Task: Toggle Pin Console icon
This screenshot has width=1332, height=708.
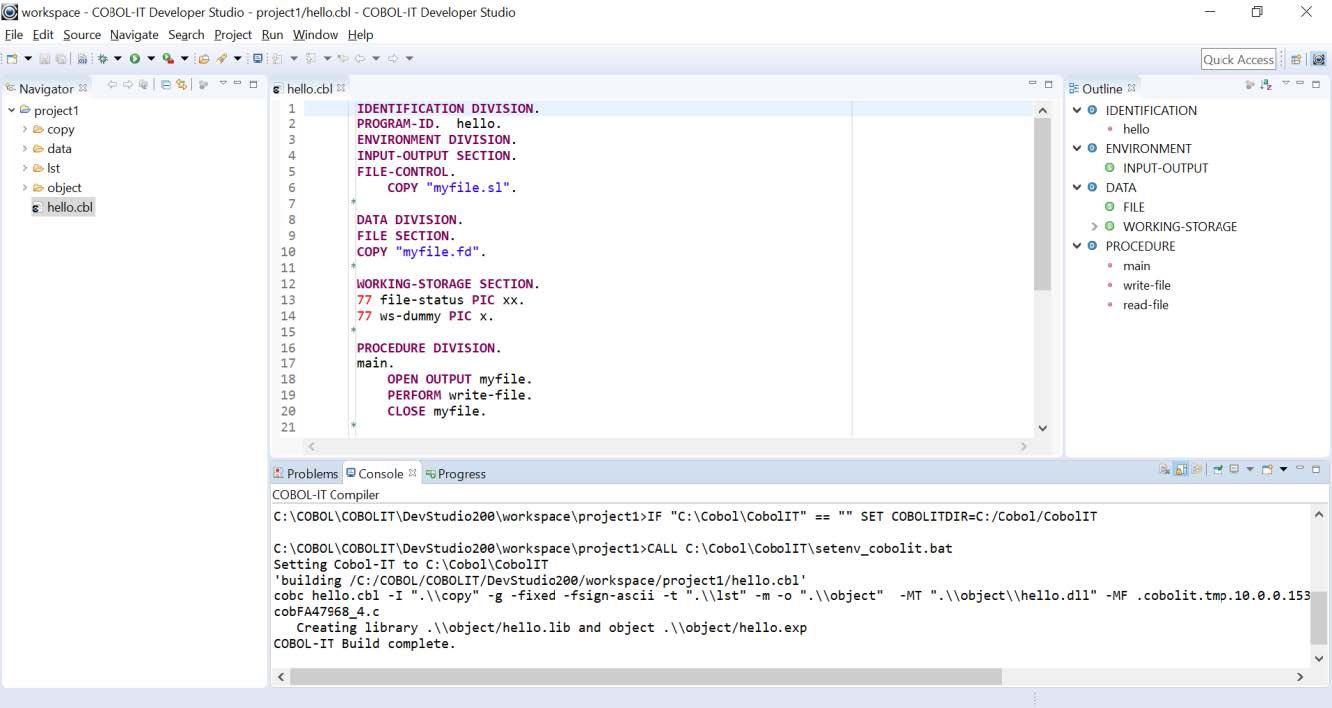Action: [x=1219, y=469]
